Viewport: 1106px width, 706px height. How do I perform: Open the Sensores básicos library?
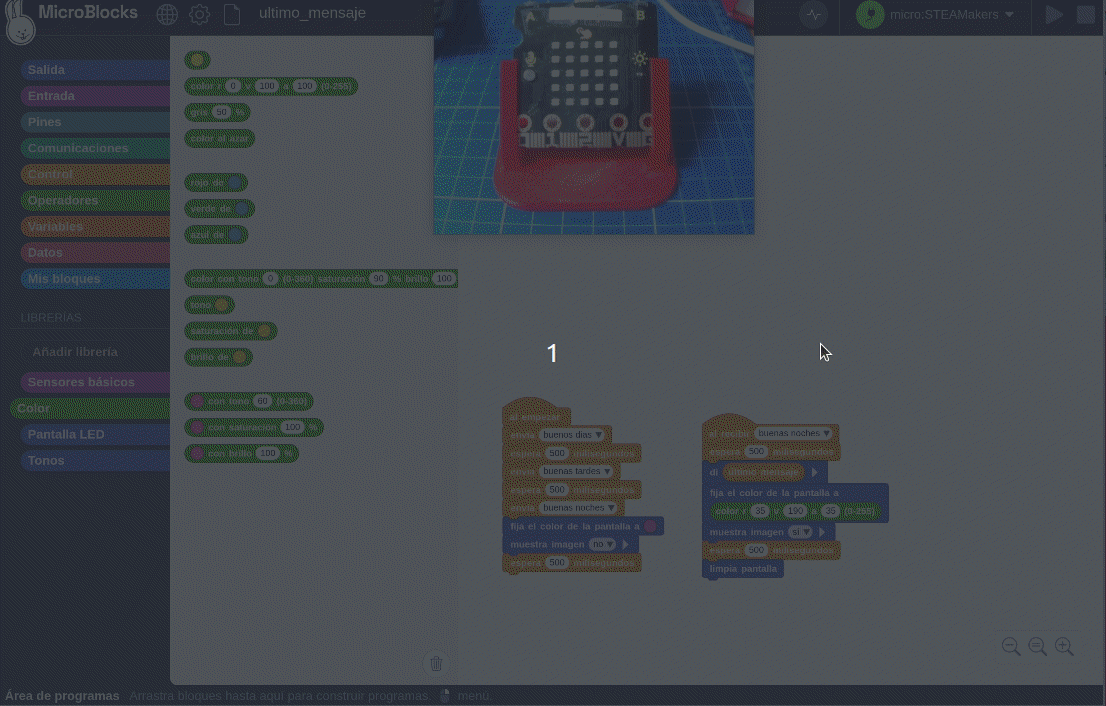[x=95, y=382]
